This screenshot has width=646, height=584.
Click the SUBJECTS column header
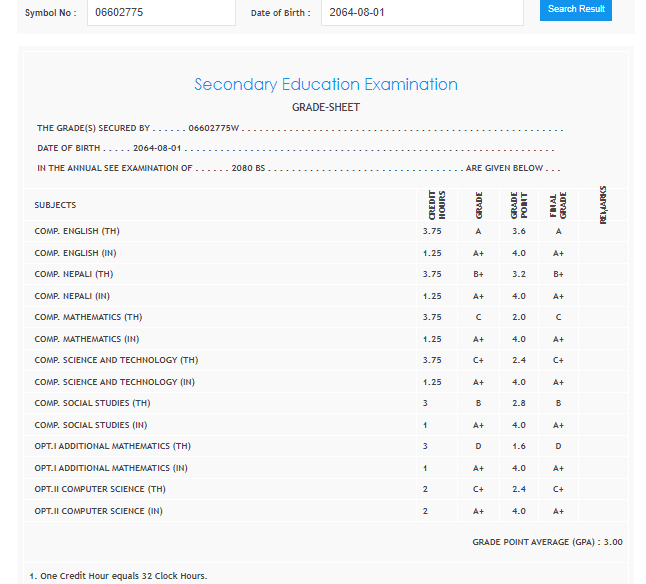pyautogui.click(x=55, y=205)
